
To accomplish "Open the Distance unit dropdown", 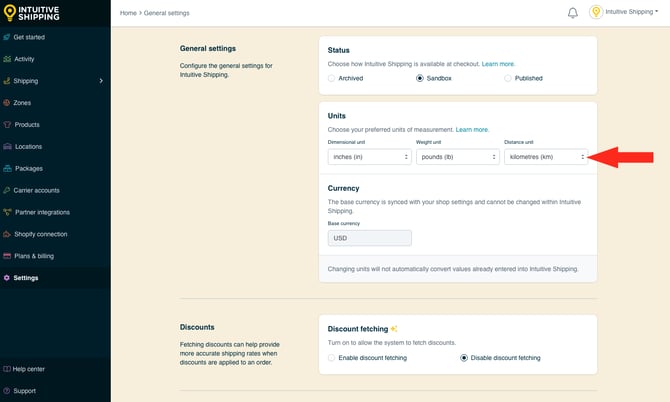I will tap(546, 157).
